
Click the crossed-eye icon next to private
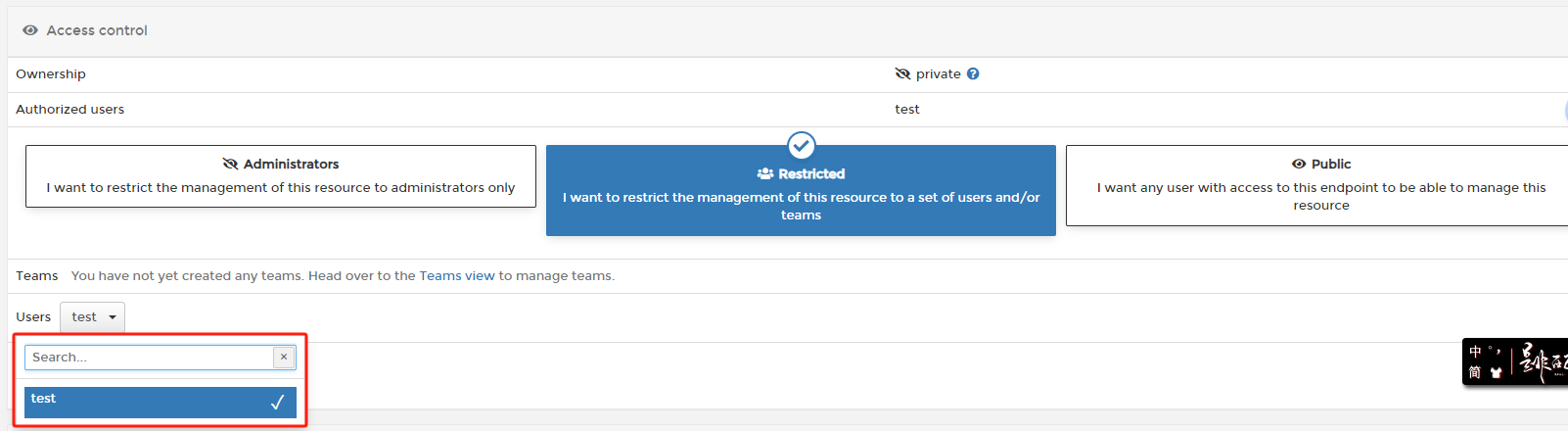(x=902, y=73)
